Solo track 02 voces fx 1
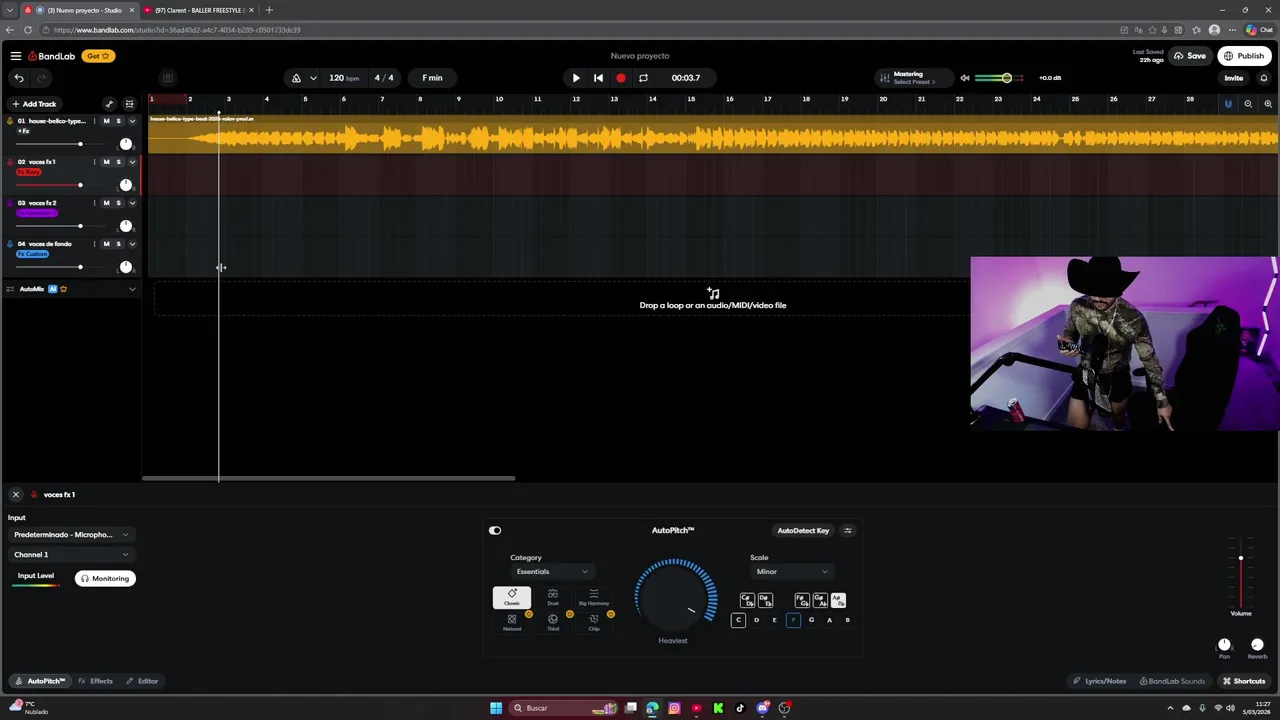 pyautogui.click(x=118, y=162)
